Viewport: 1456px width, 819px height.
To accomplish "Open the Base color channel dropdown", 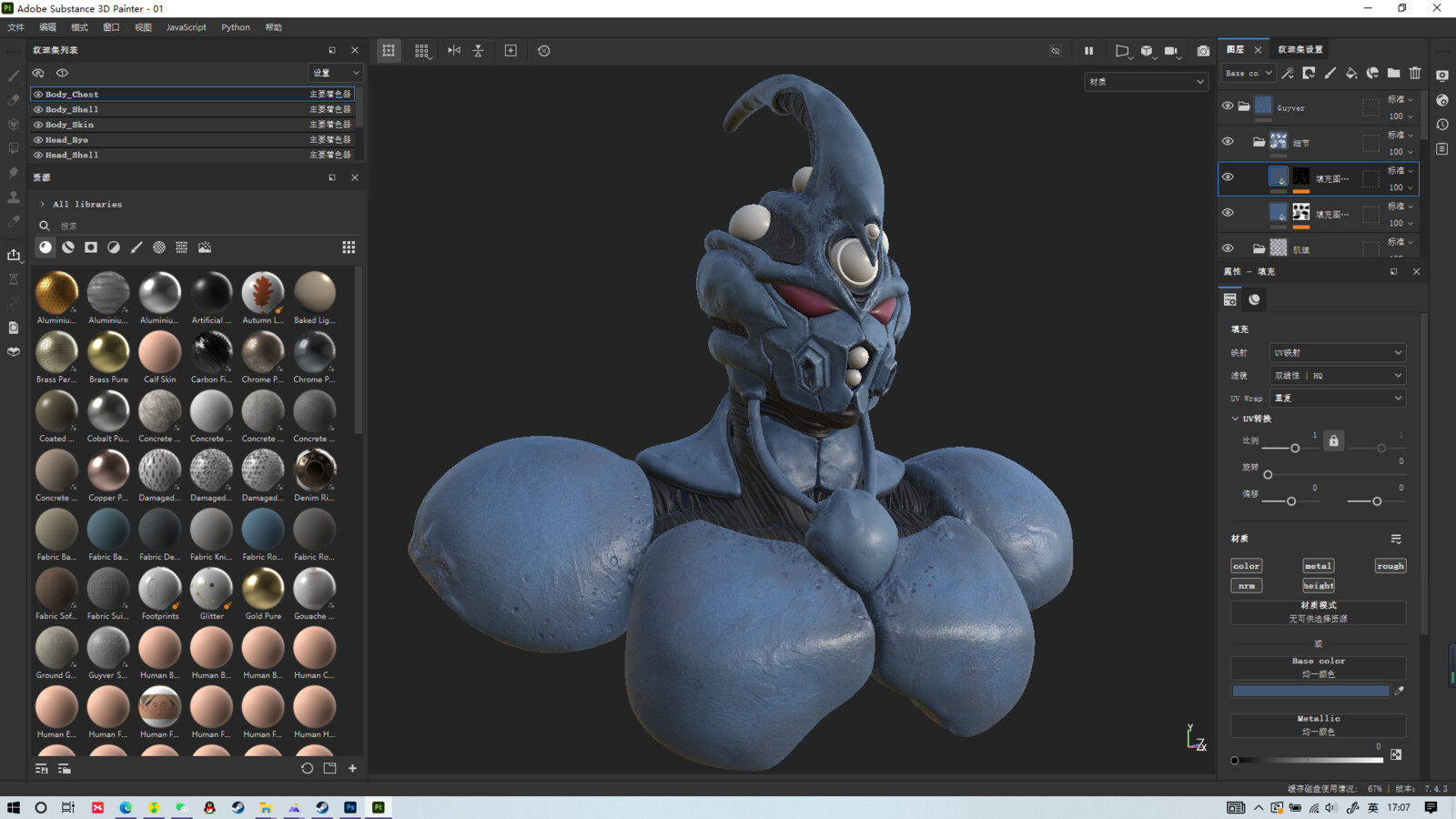I will click(1248, 73).
